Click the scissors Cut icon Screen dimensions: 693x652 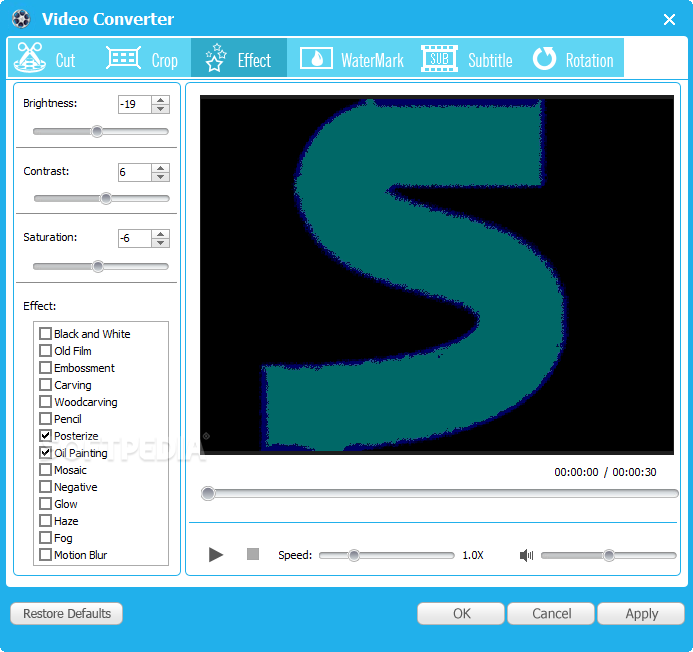tap(30, 57)
